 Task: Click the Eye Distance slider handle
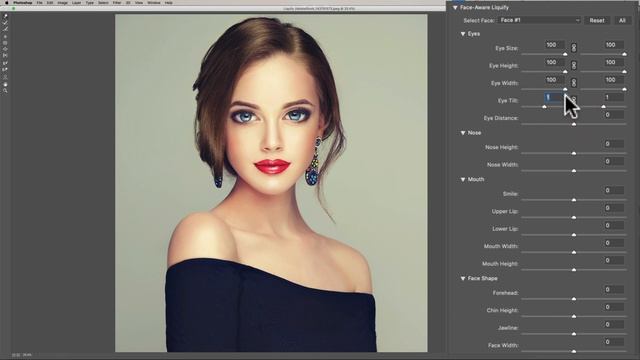[574, 124]
